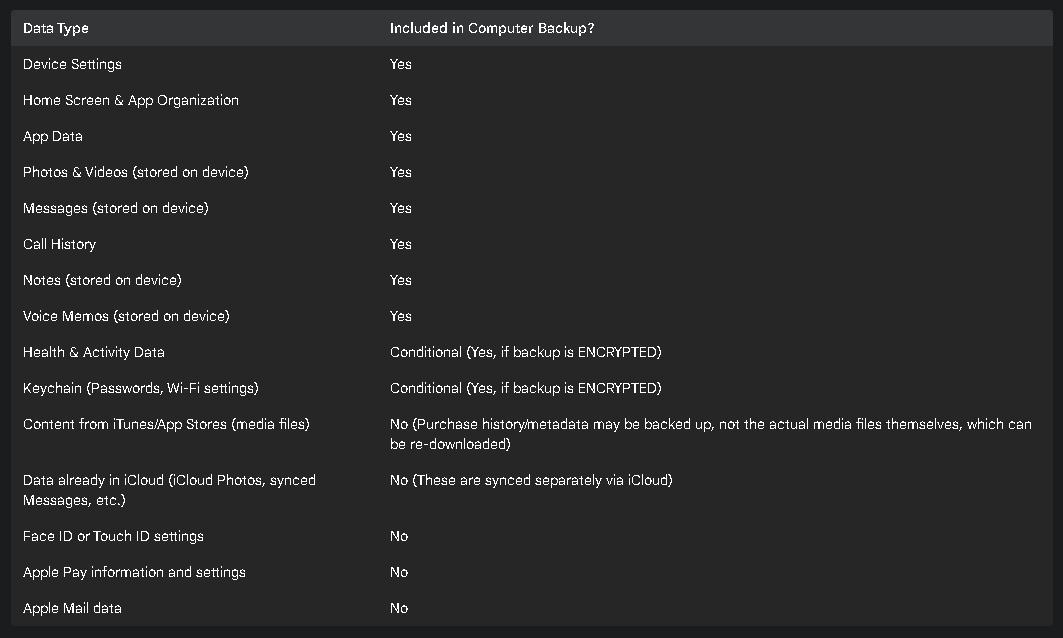Click the App Data row label
This screenshot has width=1063, height=638.
click(x=53, y=136)
